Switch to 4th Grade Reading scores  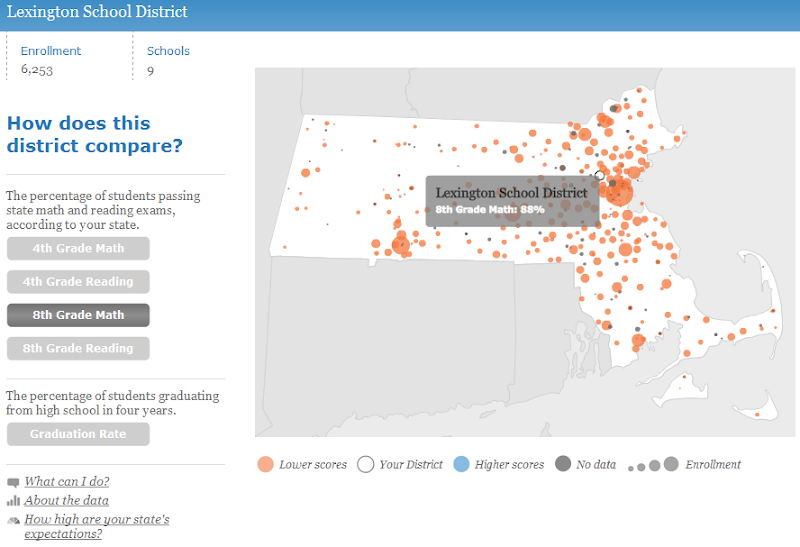(x=78, y=282)
